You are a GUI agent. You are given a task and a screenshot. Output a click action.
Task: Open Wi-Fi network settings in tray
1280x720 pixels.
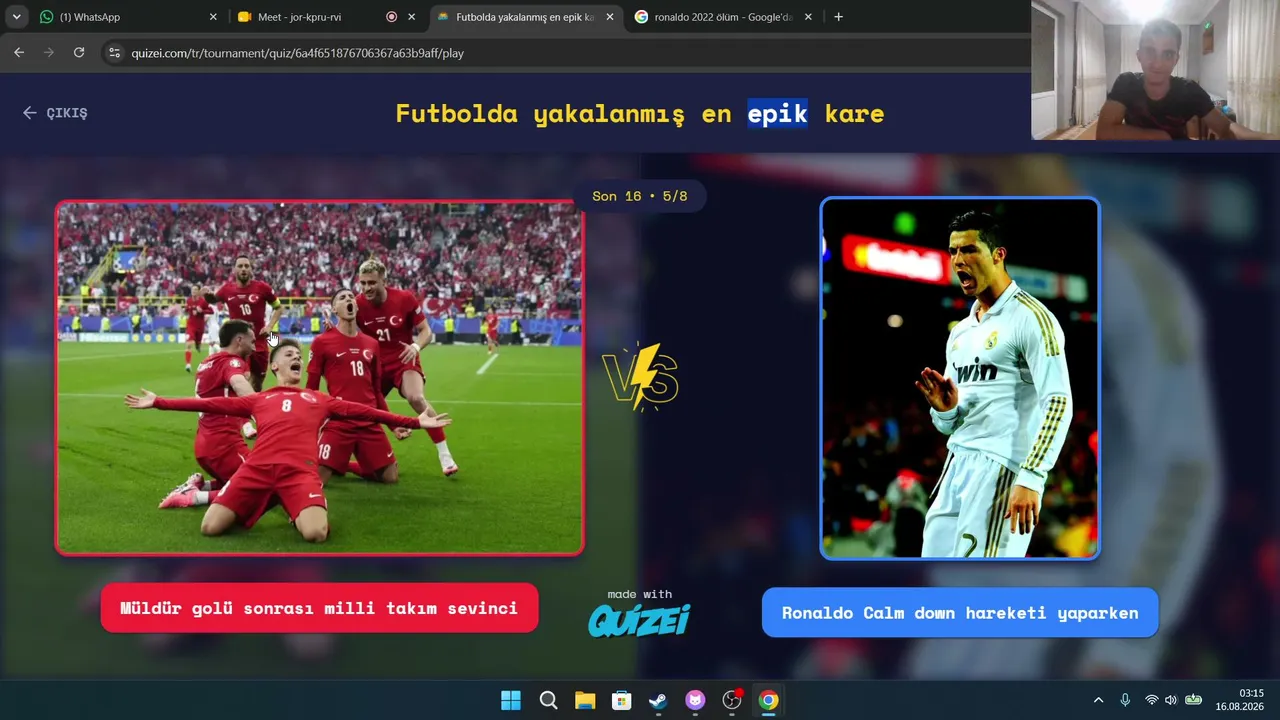pos(1152,700)
